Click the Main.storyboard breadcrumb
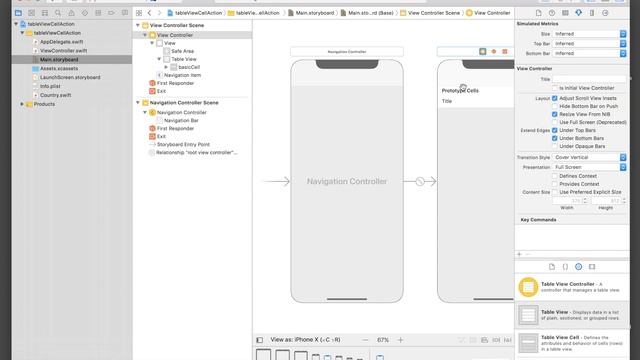 (x=311, y=13)
